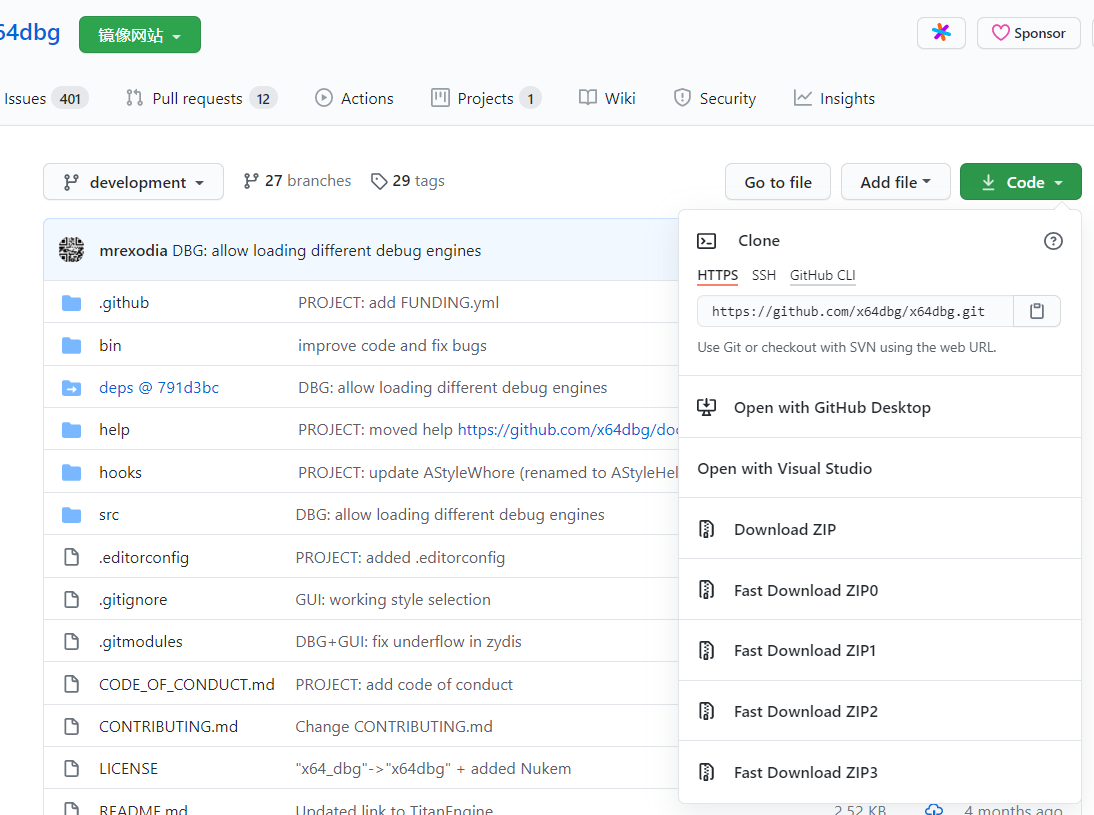Image resolution: width=1094 pixels, height=815 pixels.
Task: Click the Fast Download ZIP2 archive icon
Action: (706, 711)
